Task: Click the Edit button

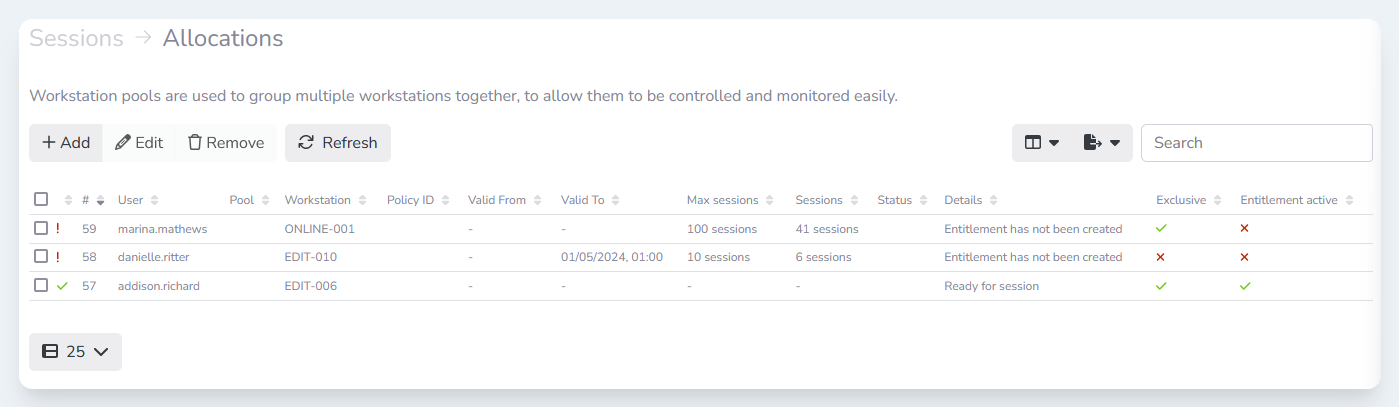Action: [139, 143]
